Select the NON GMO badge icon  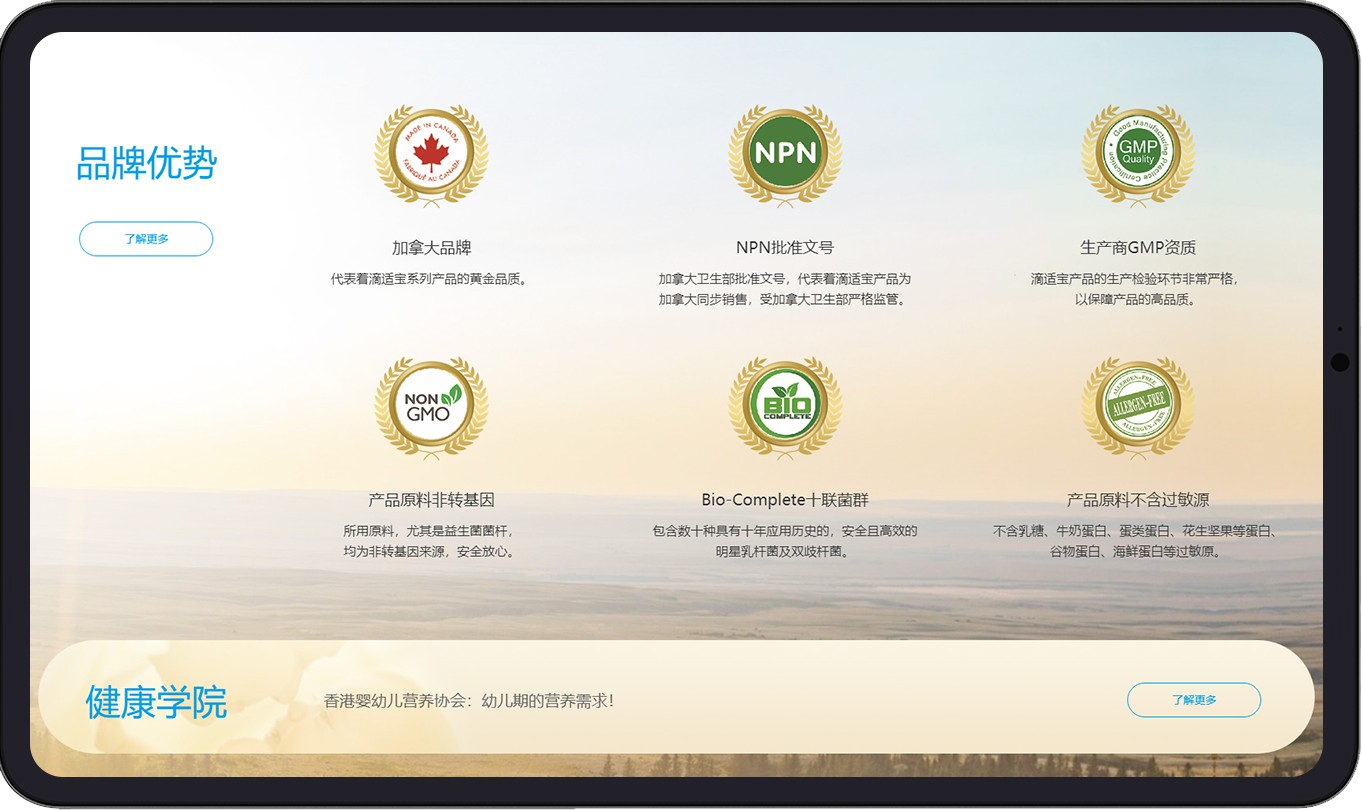point(431,408)
